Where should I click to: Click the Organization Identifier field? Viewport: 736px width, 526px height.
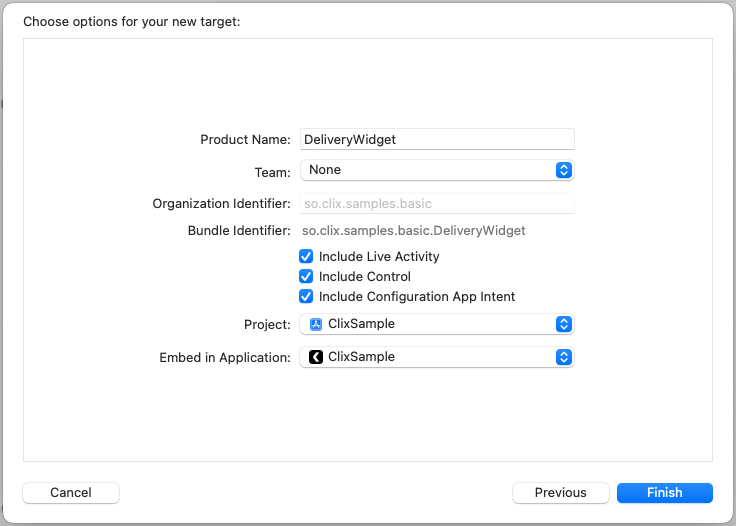pyautogui.click(x=437, y=203)
